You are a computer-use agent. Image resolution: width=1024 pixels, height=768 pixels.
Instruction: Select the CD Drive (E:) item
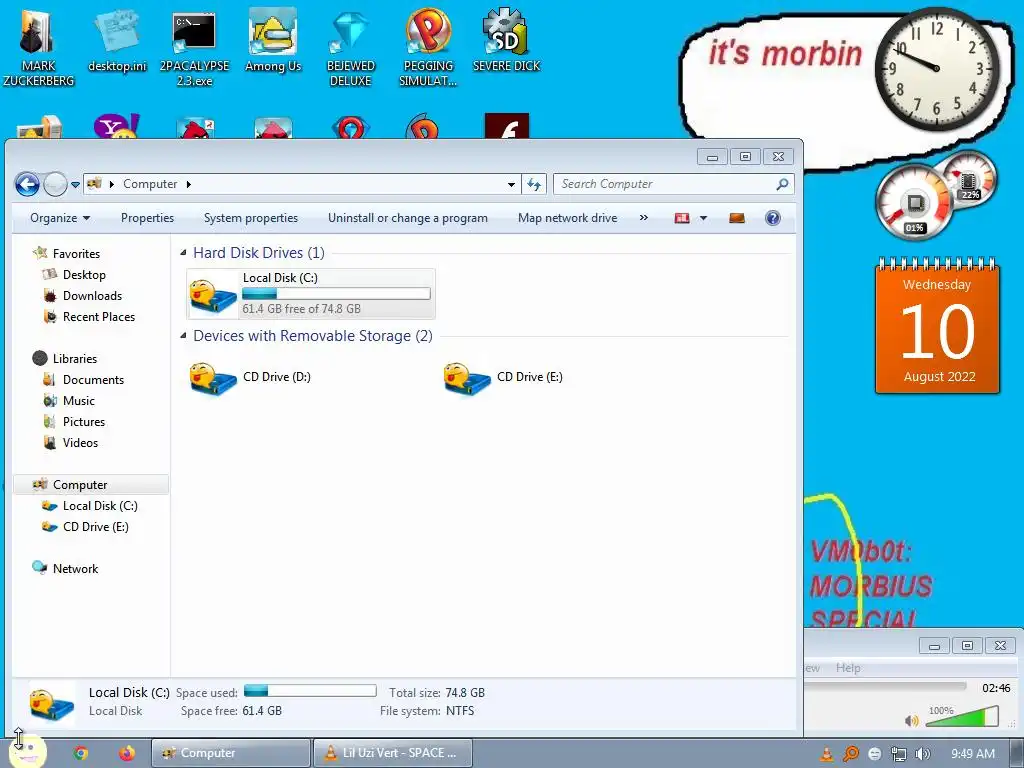tap(504, 377)
